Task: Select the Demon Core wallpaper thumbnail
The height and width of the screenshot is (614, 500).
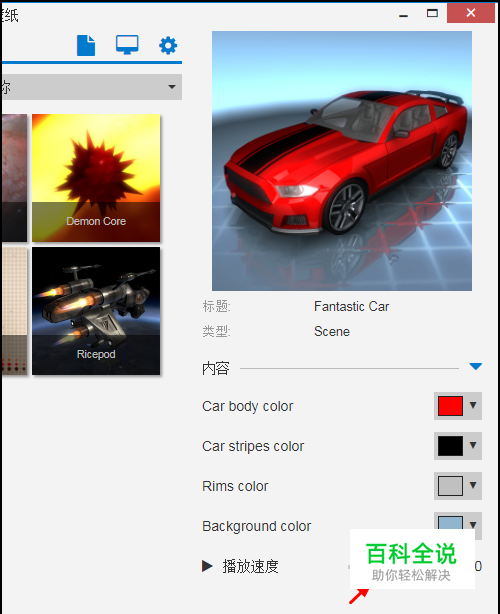Action: pos(96,178)
